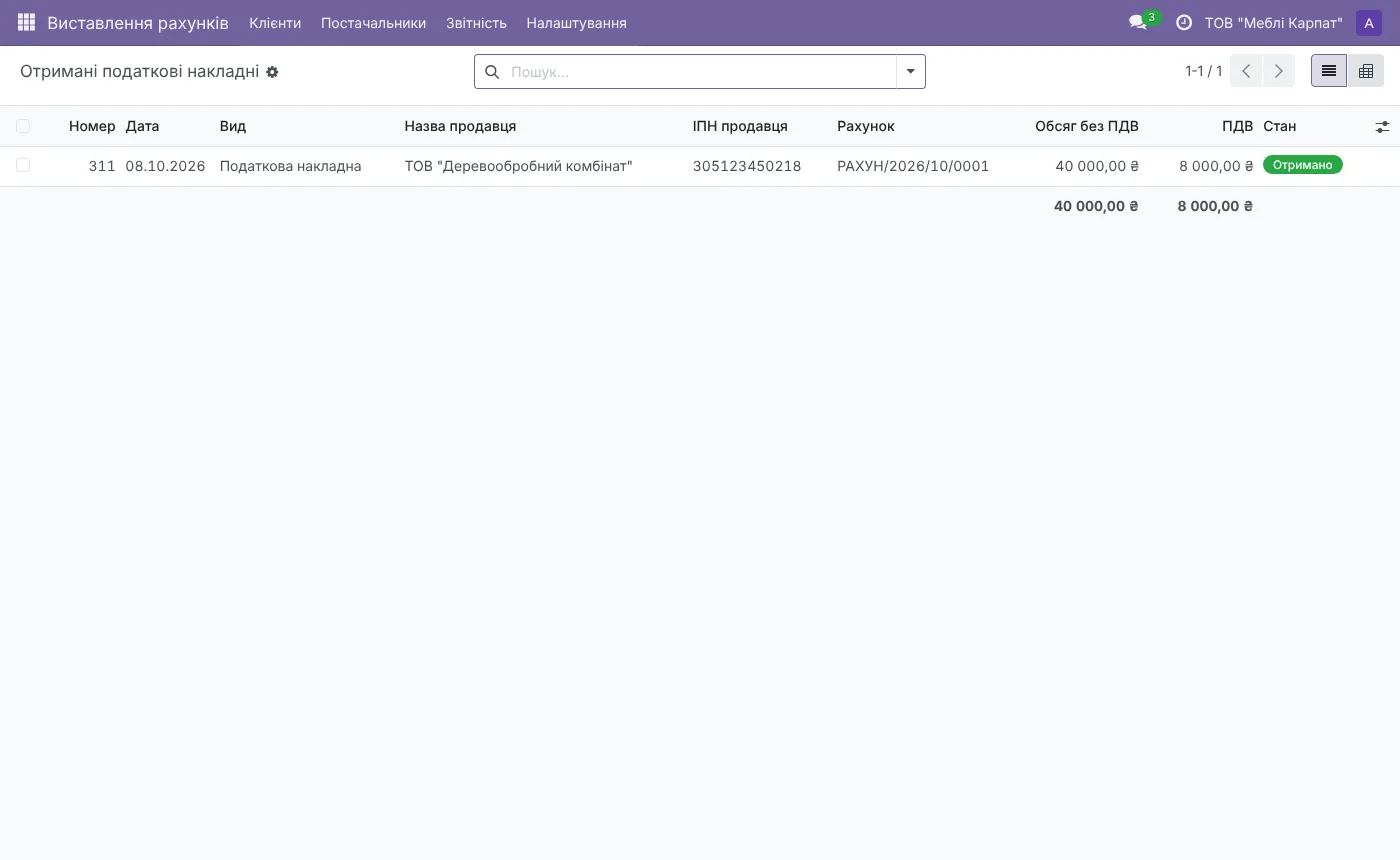Image resolution: width=1400 pixels, height=860 pixels.
Task: Open the conversations chat icon
Action: tap(1138, 22)
